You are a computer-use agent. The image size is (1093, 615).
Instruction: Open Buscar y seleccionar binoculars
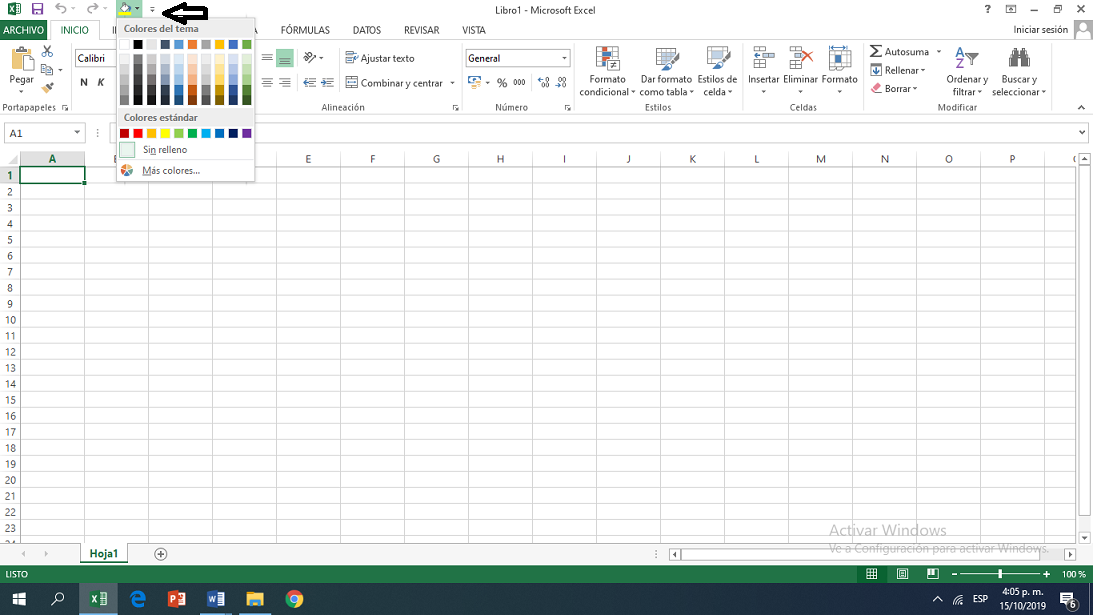coord(1019,71)
